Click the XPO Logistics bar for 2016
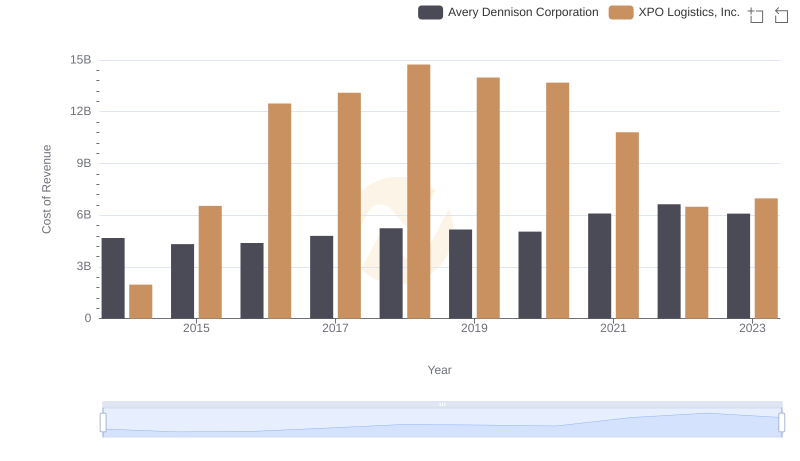The width and height of the screenshot is (800, 461). [280, 211]
